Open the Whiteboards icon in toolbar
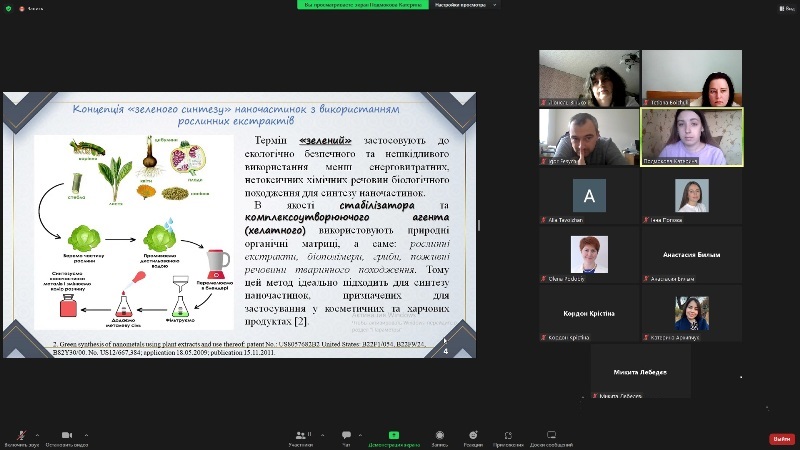This screenshot has height=450, width=800. 552,435
